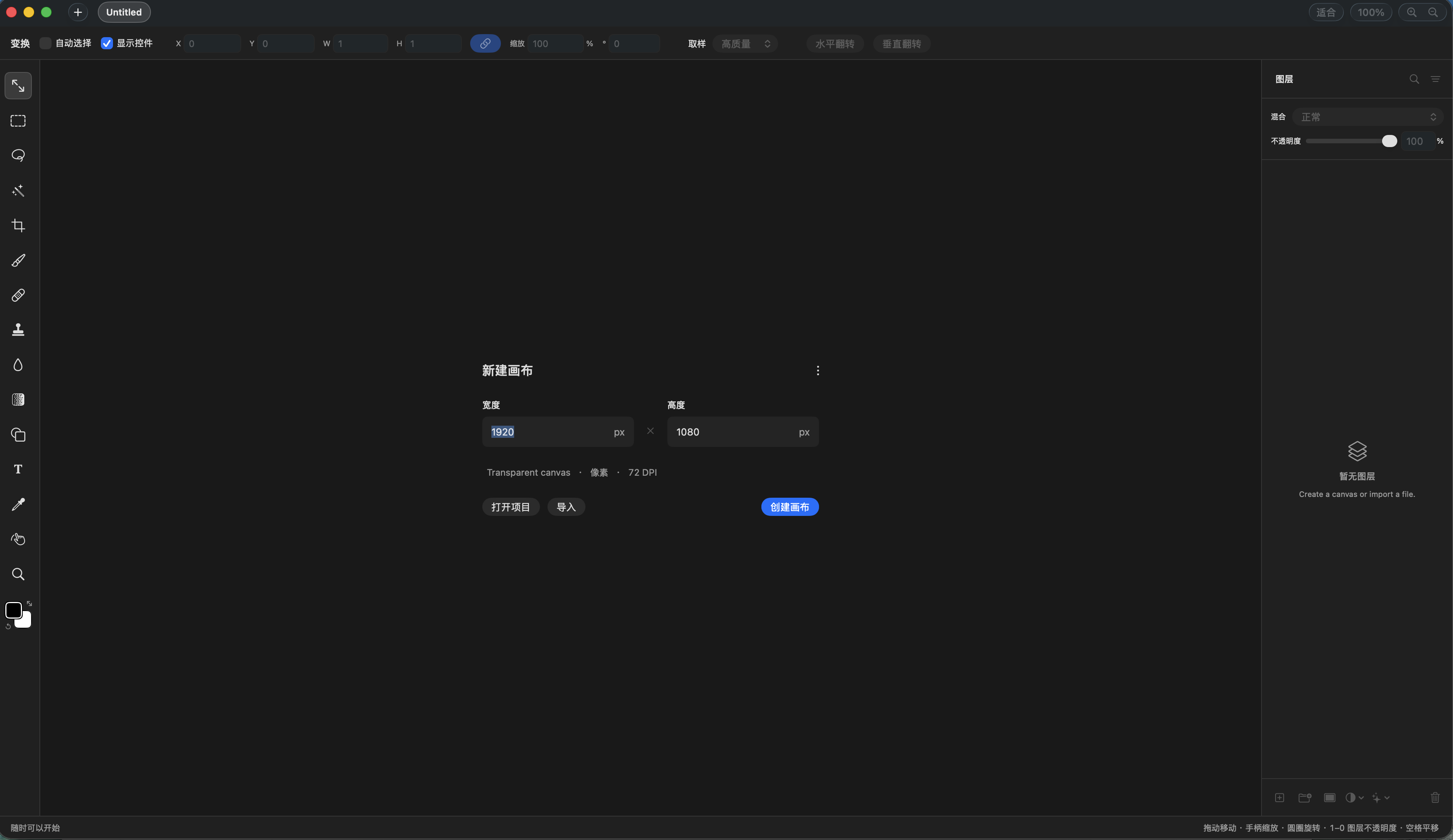Viewport: 1453px width, 840px height.
Task: Select the Crop tool
Action: 18,226
